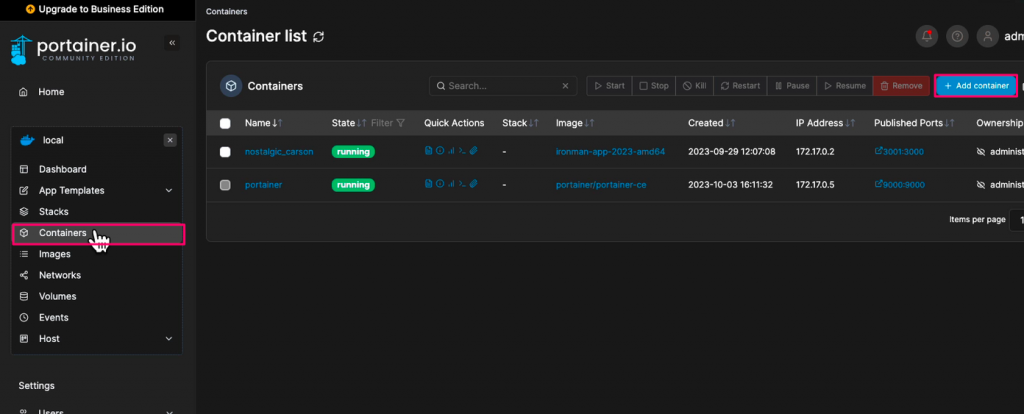Refresh the container list

tap(319, 37)
